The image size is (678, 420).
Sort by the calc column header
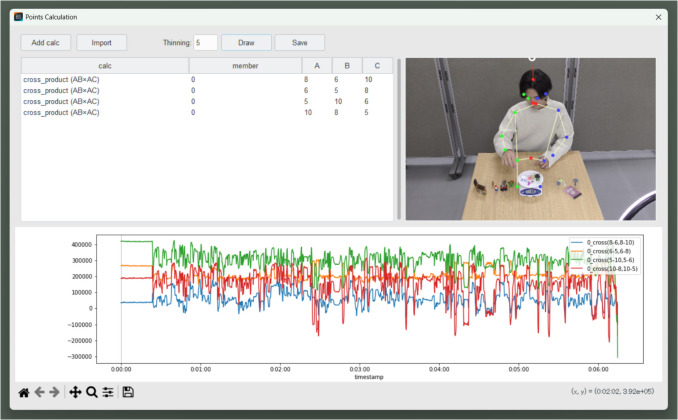[105, 66]
